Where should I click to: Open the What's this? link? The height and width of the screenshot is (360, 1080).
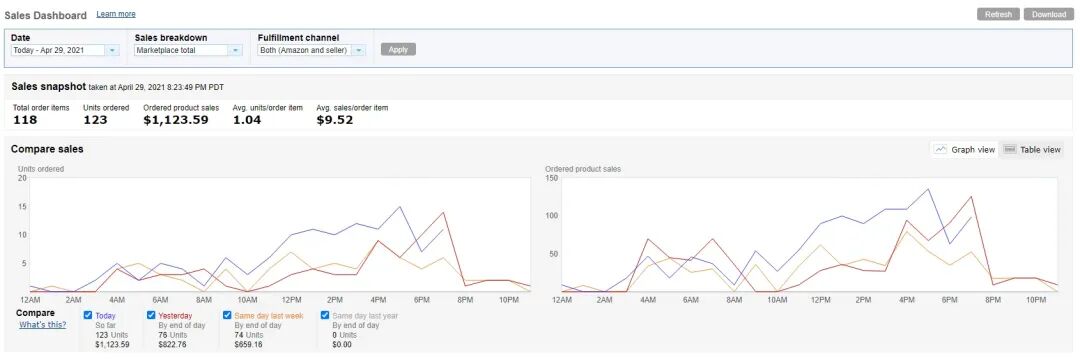tap(43, 324)
